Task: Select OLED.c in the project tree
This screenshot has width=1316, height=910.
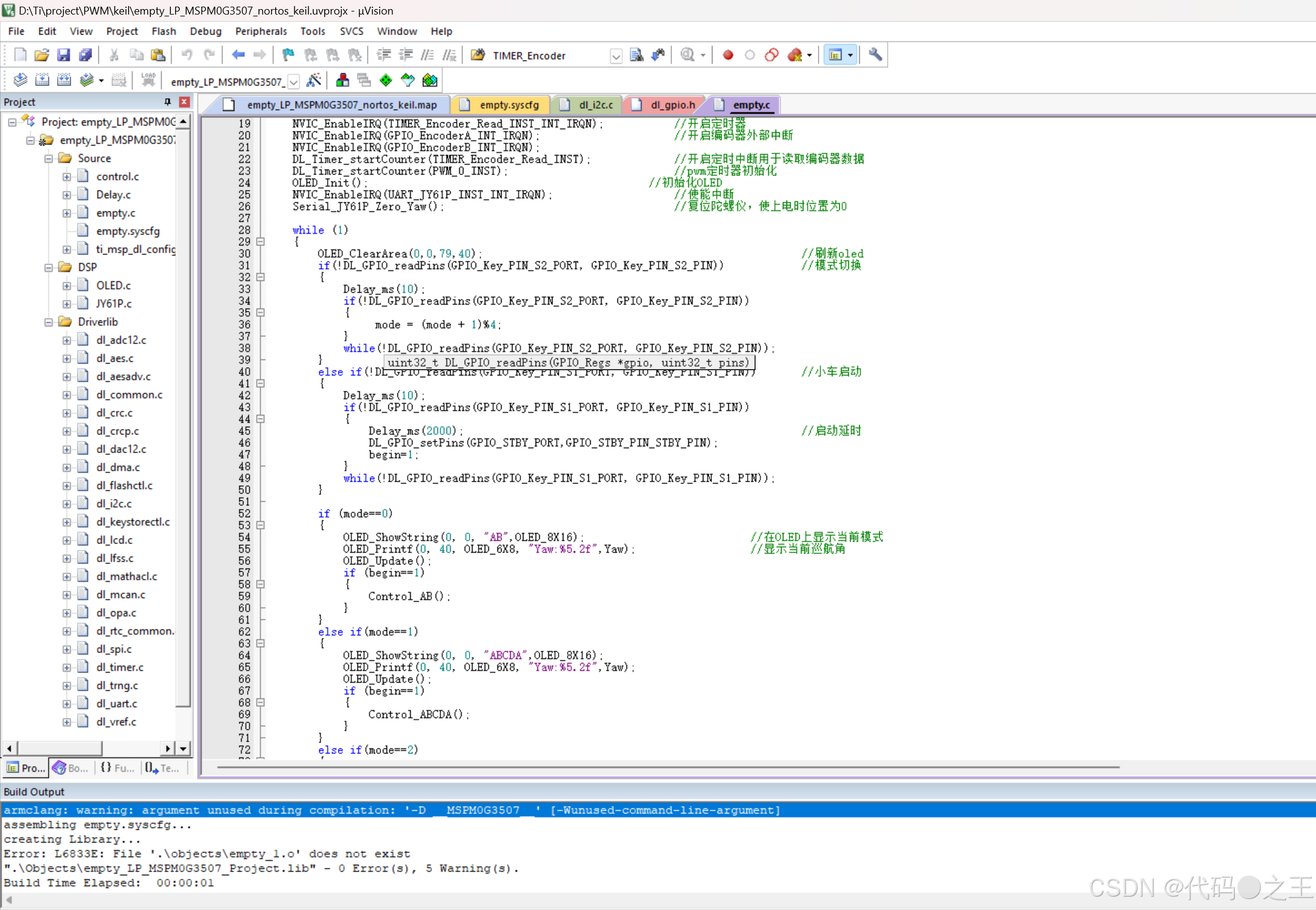Action: pos(113,285)
